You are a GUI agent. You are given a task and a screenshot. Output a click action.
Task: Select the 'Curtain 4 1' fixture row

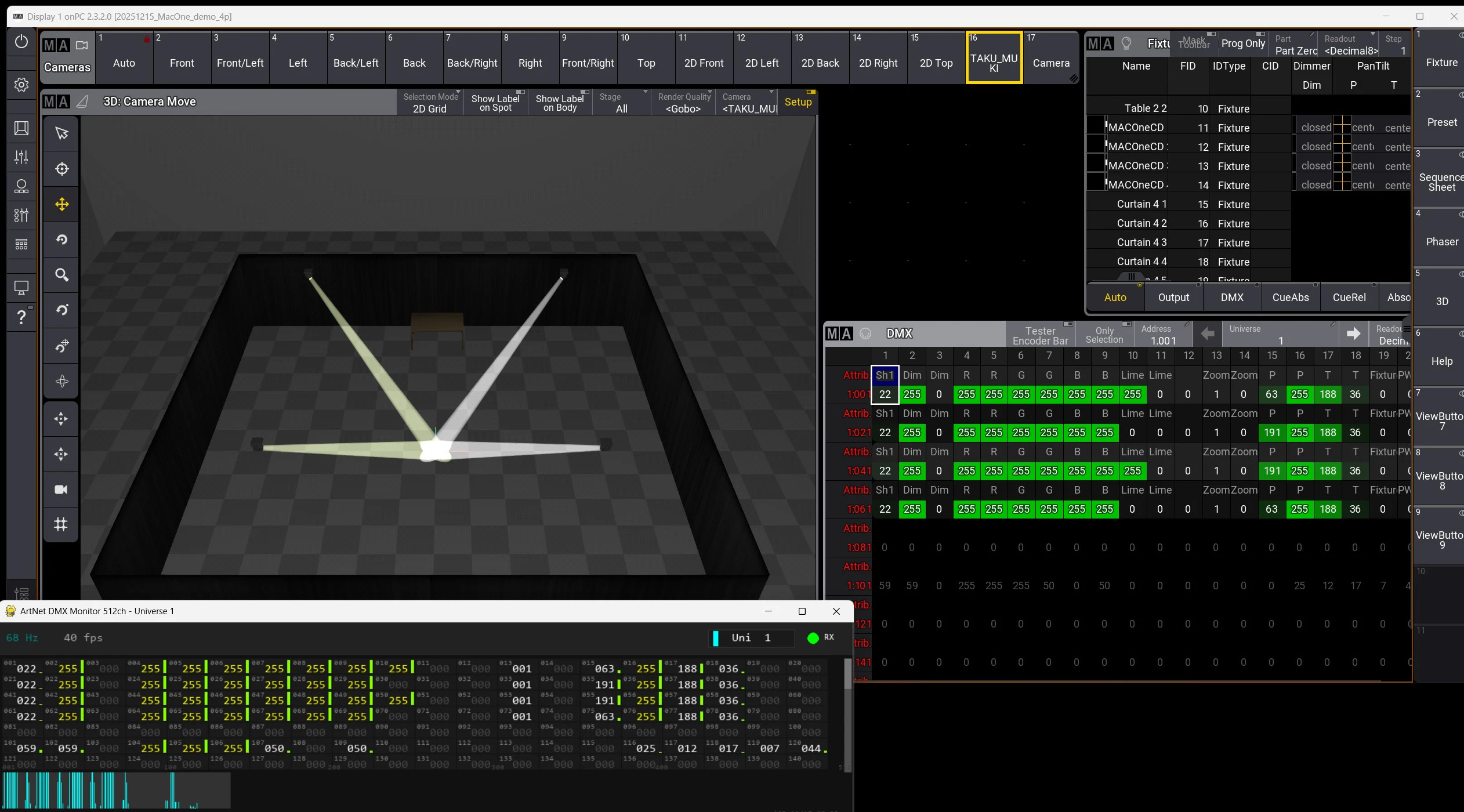click(x=1188, y=204)
